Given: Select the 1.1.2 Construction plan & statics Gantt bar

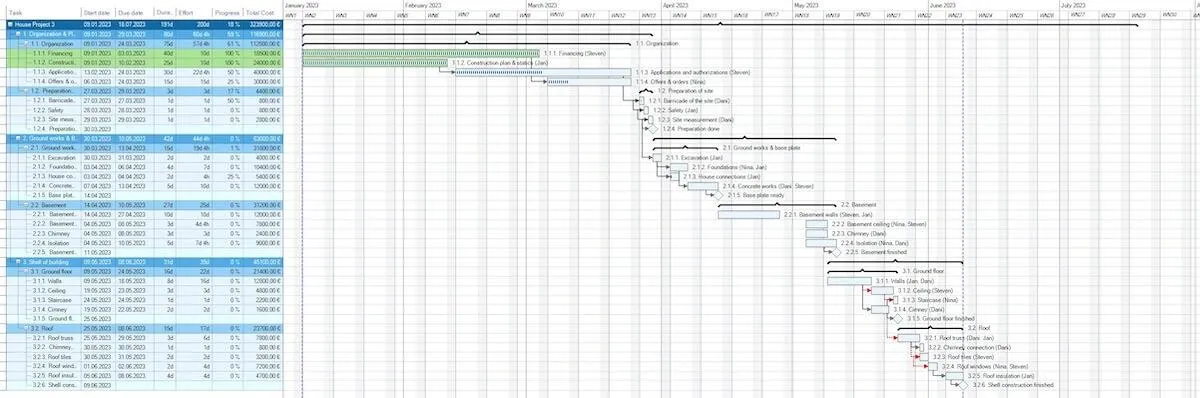Looking at the screenshot, I should [374, 62].
